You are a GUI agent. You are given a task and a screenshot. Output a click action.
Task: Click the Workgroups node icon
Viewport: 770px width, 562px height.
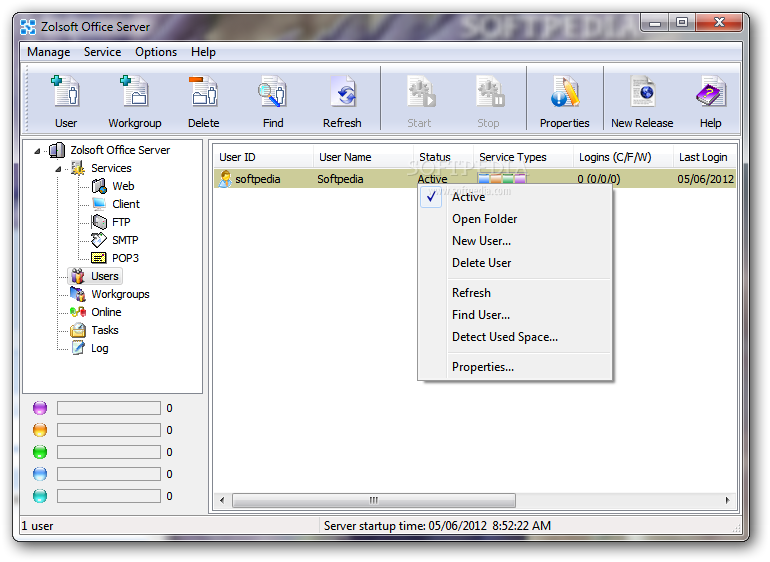tap(78, 294)
